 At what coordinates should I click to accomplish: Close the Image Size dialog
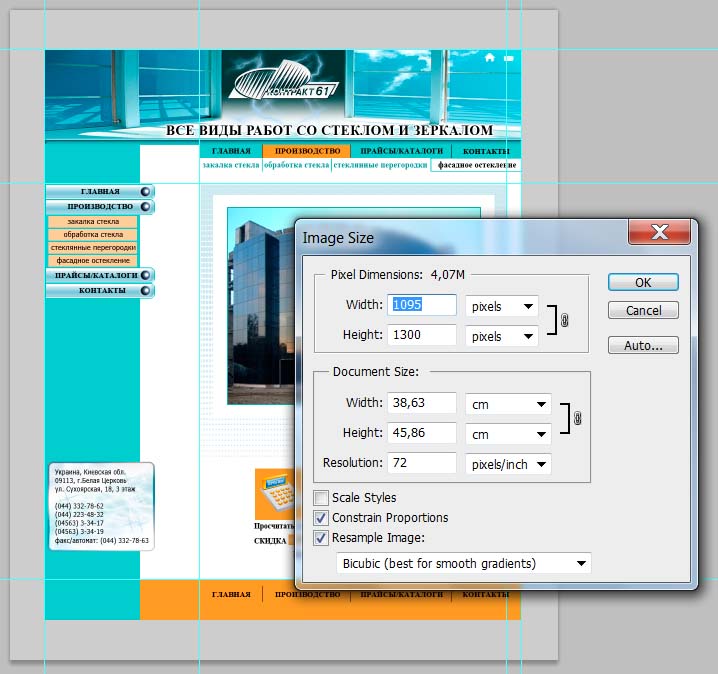pos(659,233)
